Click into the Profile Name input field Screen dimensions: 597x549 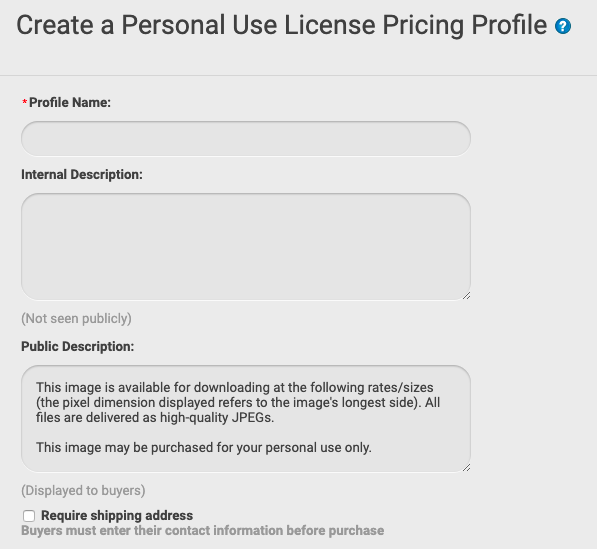[x=246, y=139]
